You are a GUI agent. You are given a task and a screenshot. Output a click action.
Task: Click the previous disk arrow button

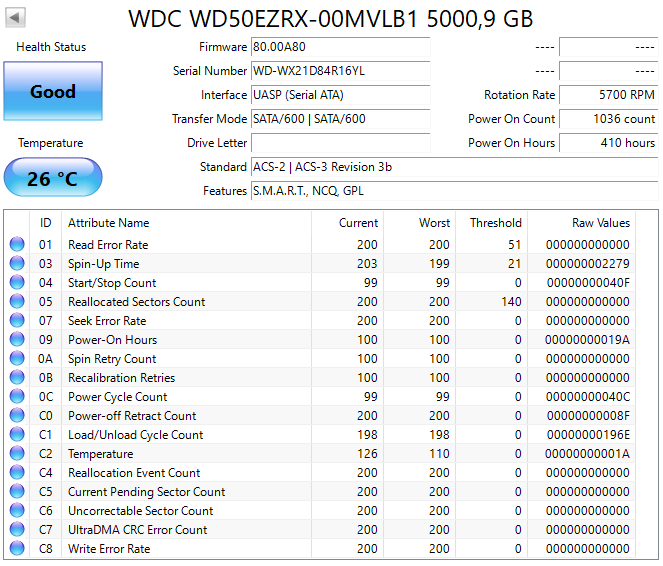[15, 17]
